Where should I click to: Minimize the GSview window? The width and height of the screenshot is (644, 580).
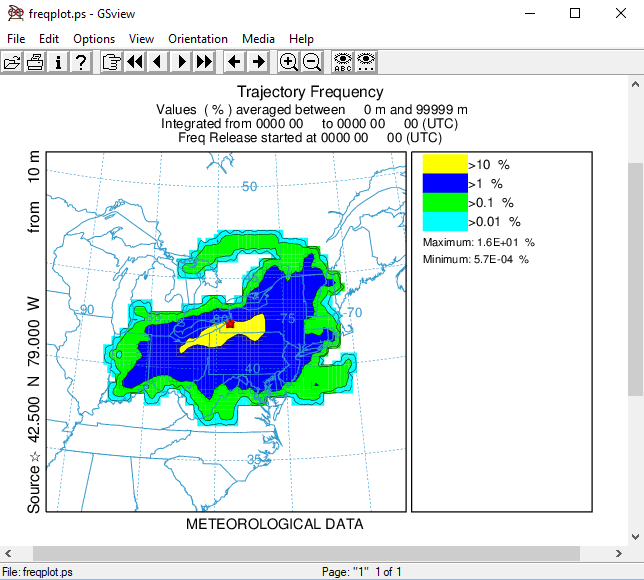point(530,14)
